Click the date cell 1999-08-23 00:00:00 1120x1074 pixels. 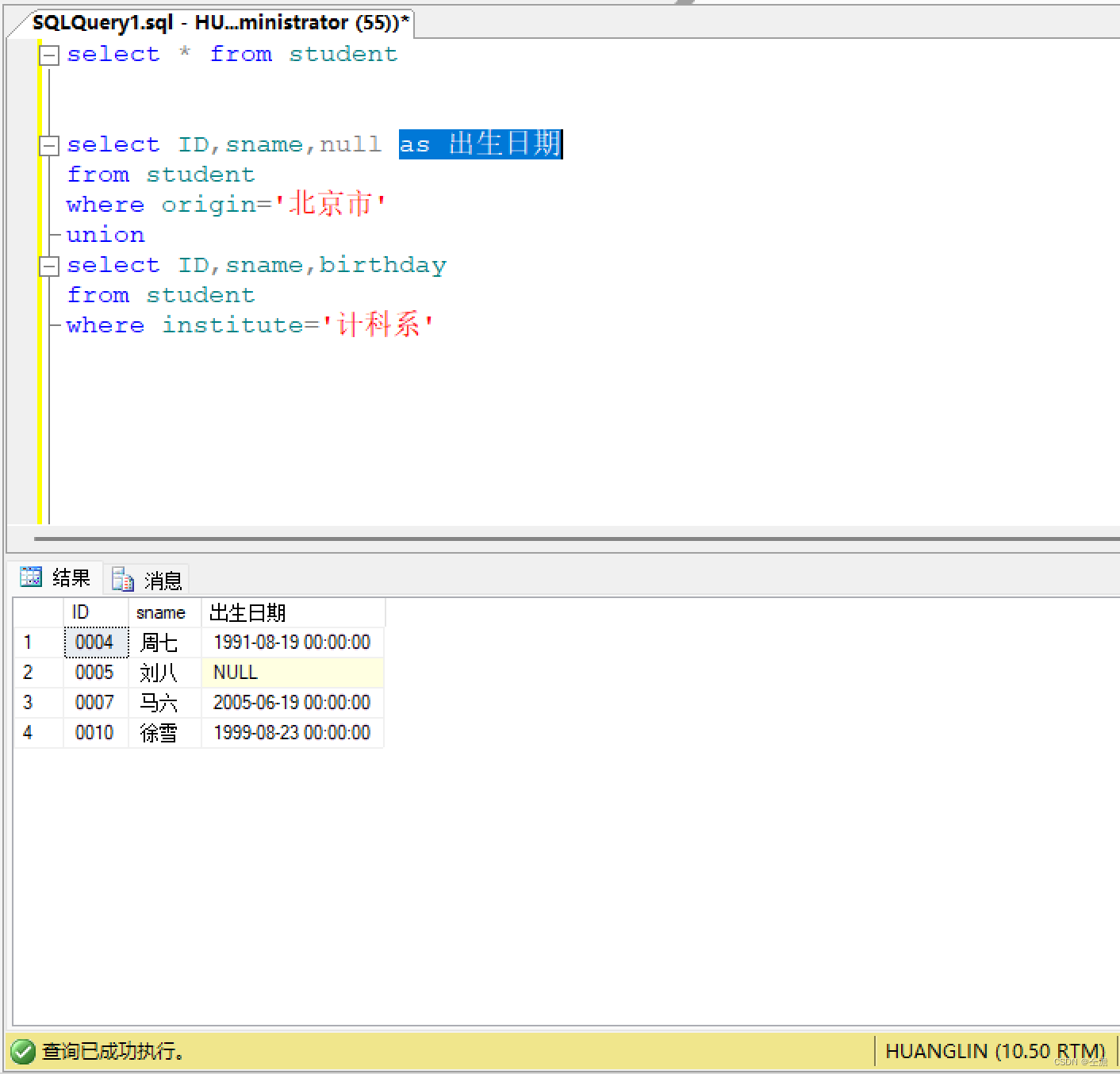pyautogui.click(x=293, y=732)
